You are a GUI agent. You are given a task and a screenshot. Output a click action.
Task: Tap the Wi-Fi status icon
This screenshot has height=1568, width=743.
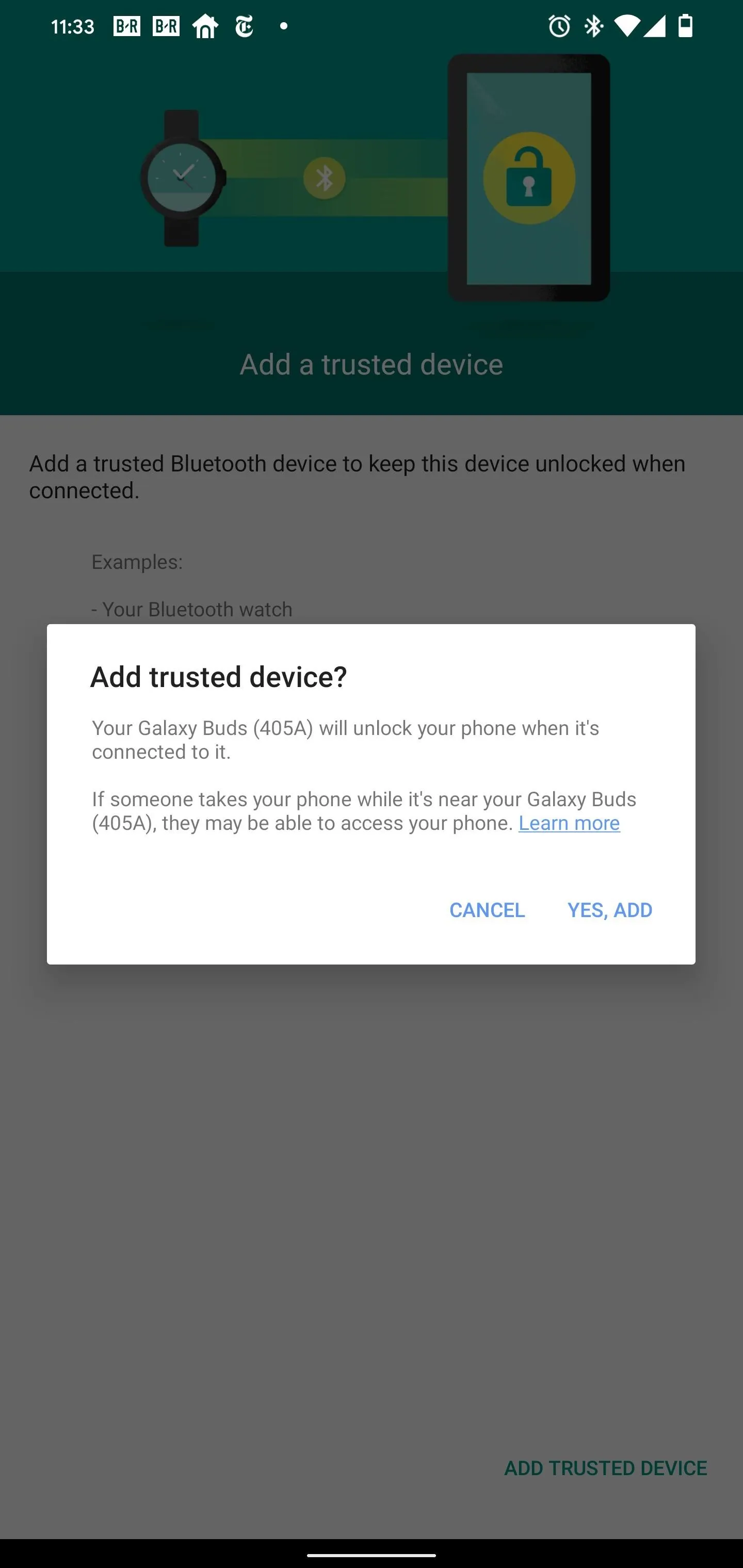[627, 26]
